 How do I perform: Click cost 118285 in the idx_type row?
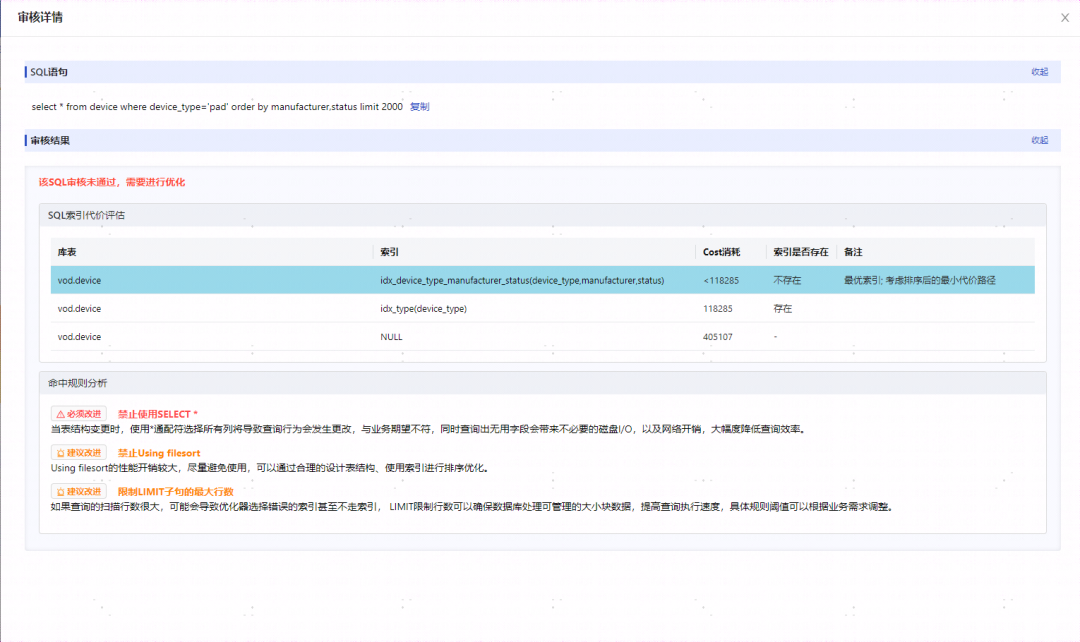tap(718, 309)
